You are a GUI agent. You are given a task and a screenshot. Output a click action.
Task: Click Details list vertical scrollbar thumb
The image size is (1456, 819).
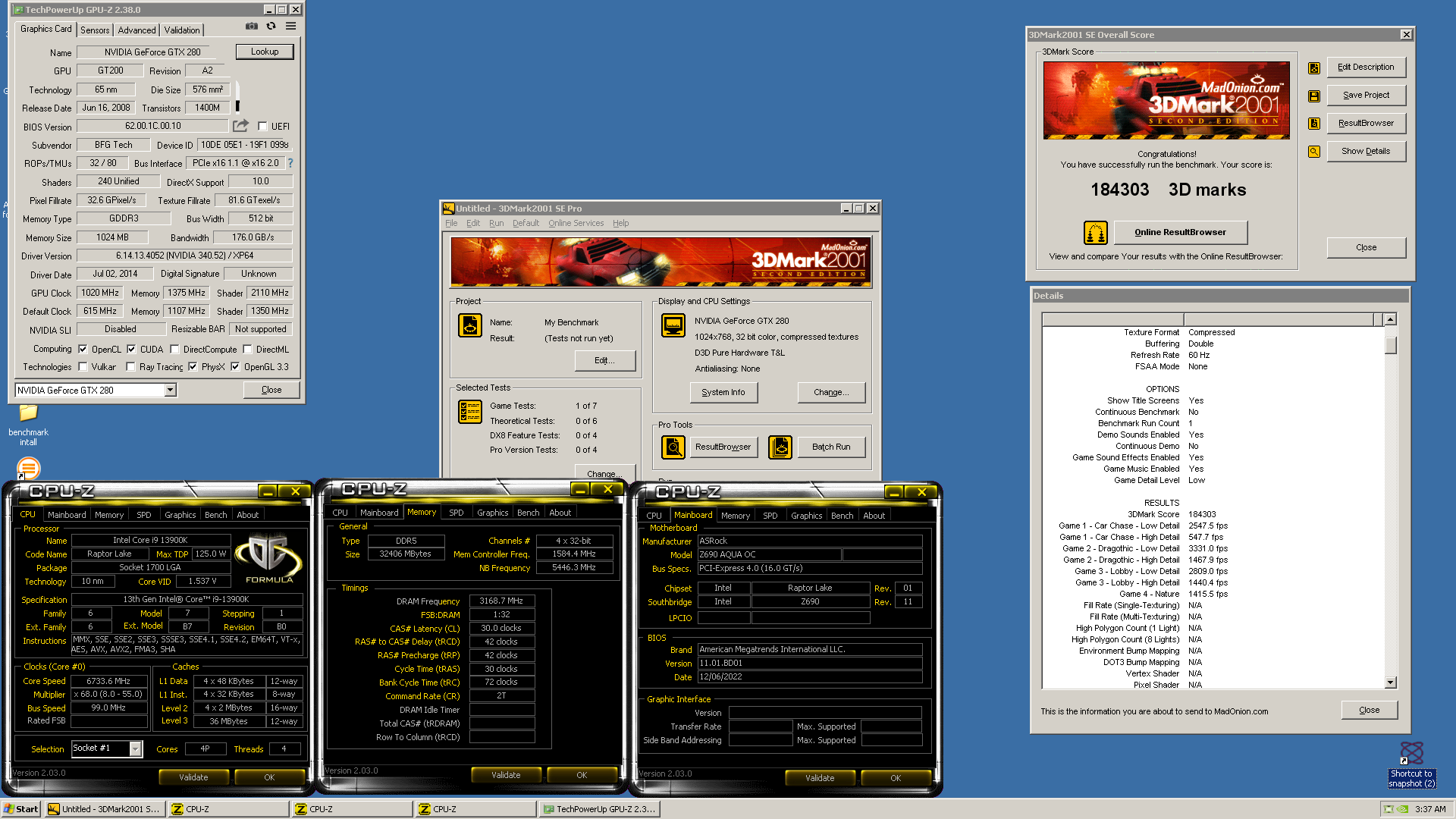pyautogui.click(x=1390, y=345)
